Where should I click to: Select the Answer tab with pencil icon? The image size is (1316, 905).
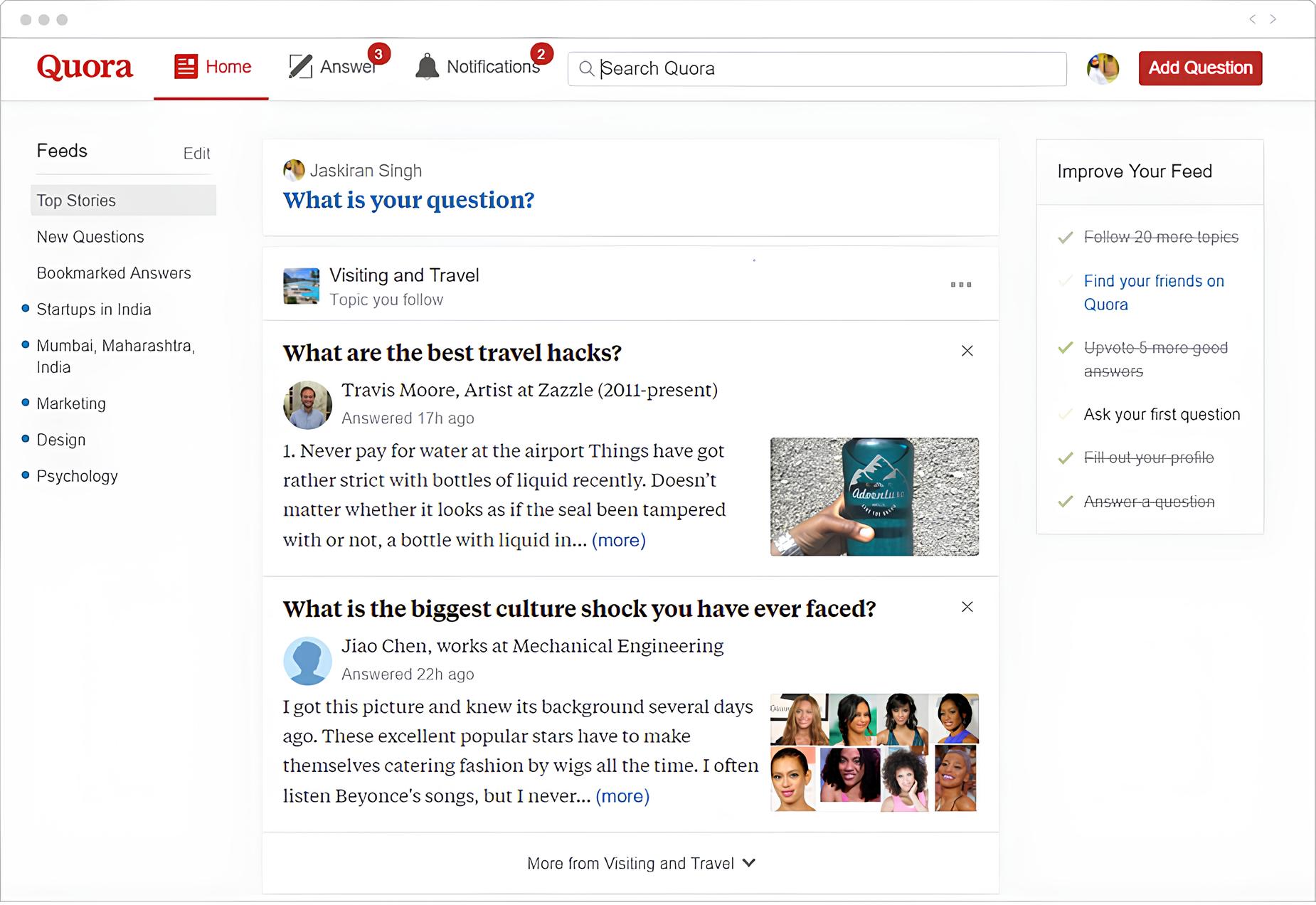click(x=334, y=67)
